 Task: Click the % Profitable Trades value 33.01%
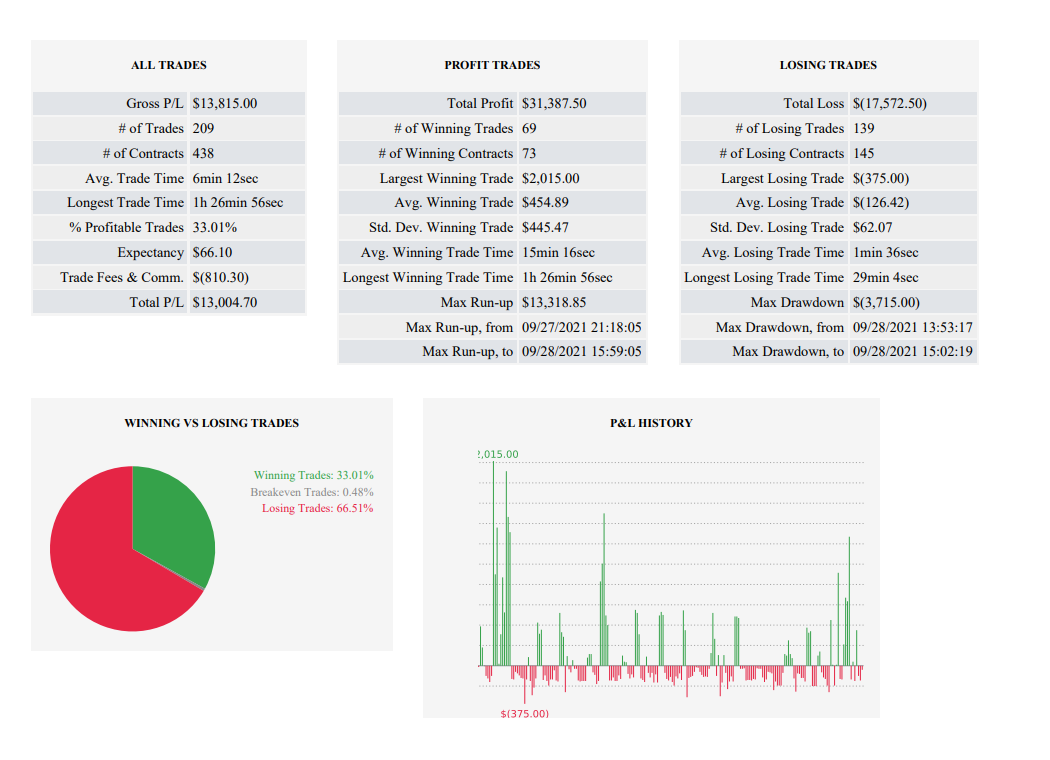click(215, 227)
